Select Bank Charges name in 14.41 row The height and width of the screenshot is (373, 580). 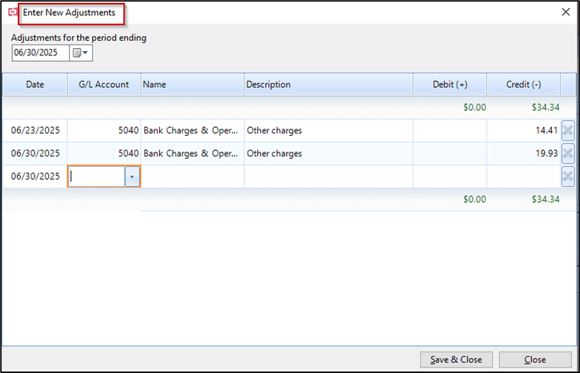(192, 130)
